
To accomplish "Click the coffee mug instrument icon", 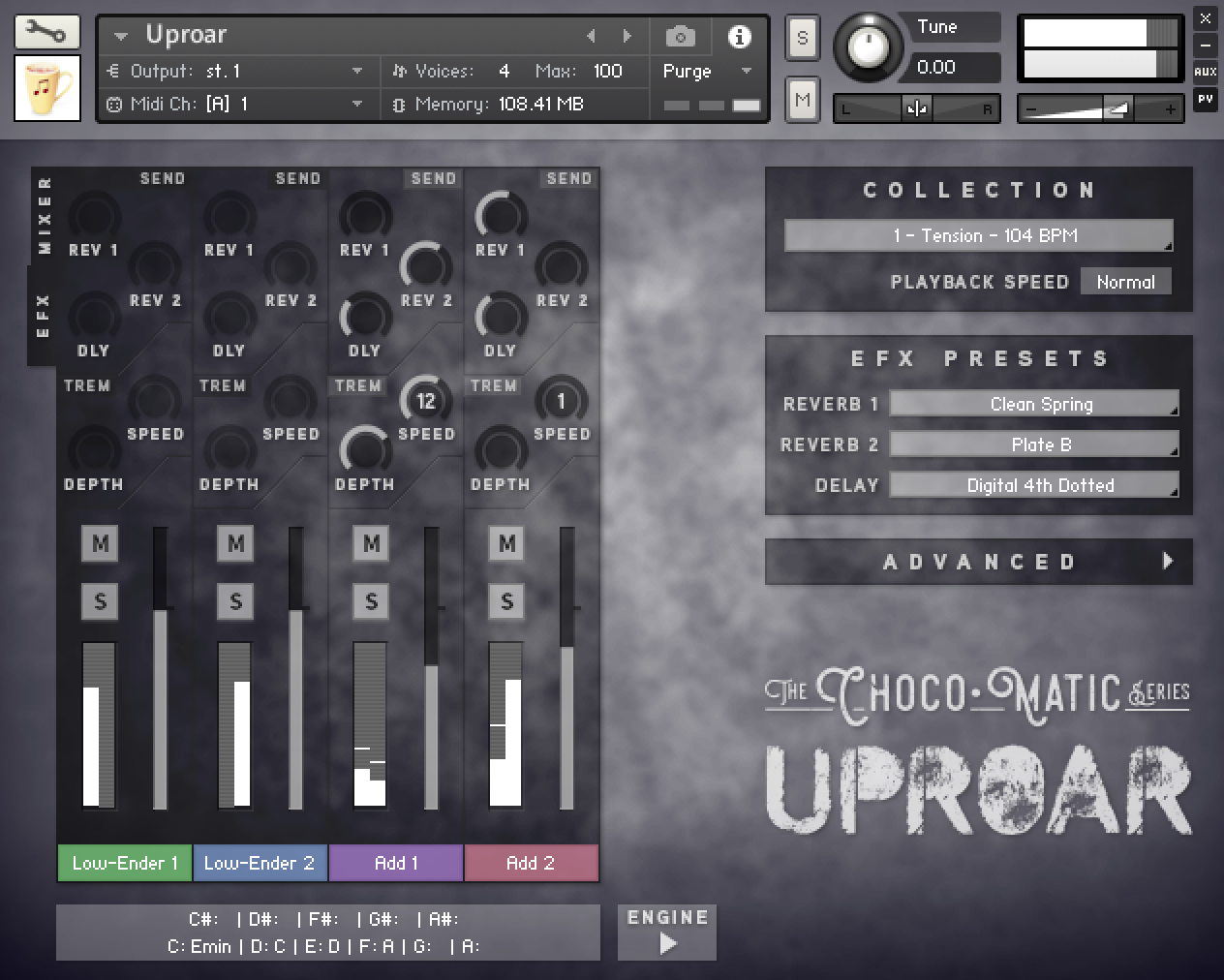I will pyautogui.click(x=47, y=88).
